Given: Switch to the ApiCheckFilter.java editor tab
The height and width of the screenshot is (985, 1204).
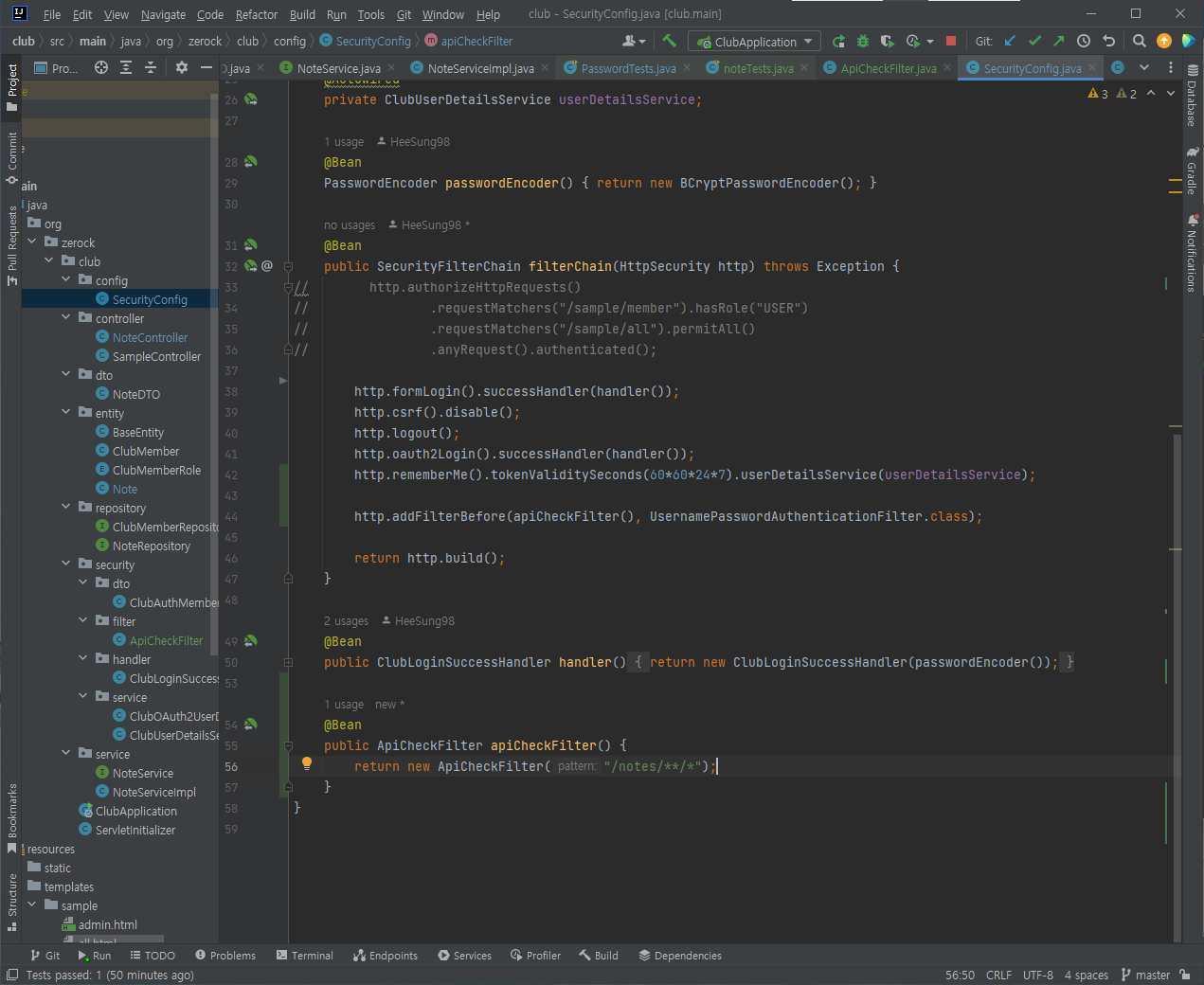Looking at the screenshot, I should [x=888, y=68].
